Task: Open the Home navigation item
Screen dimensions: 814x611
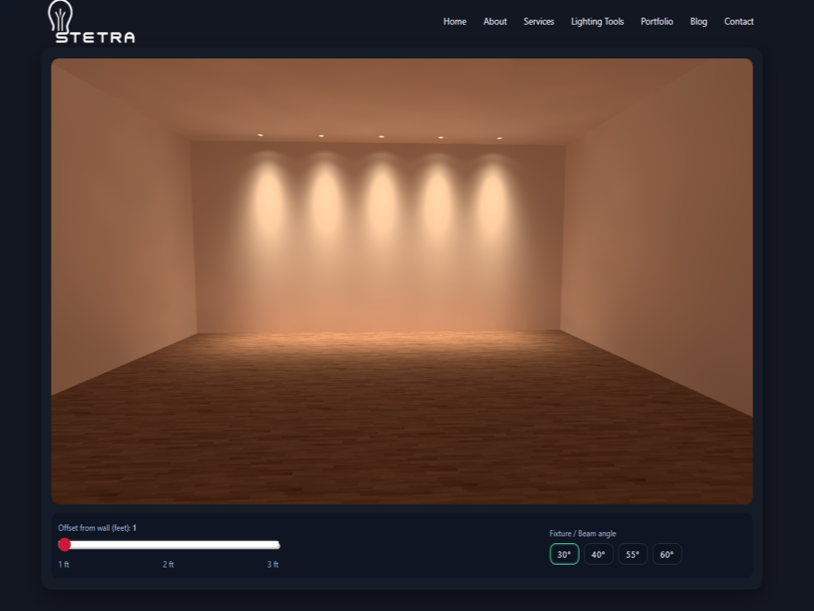Action: [x=455, y=21]
